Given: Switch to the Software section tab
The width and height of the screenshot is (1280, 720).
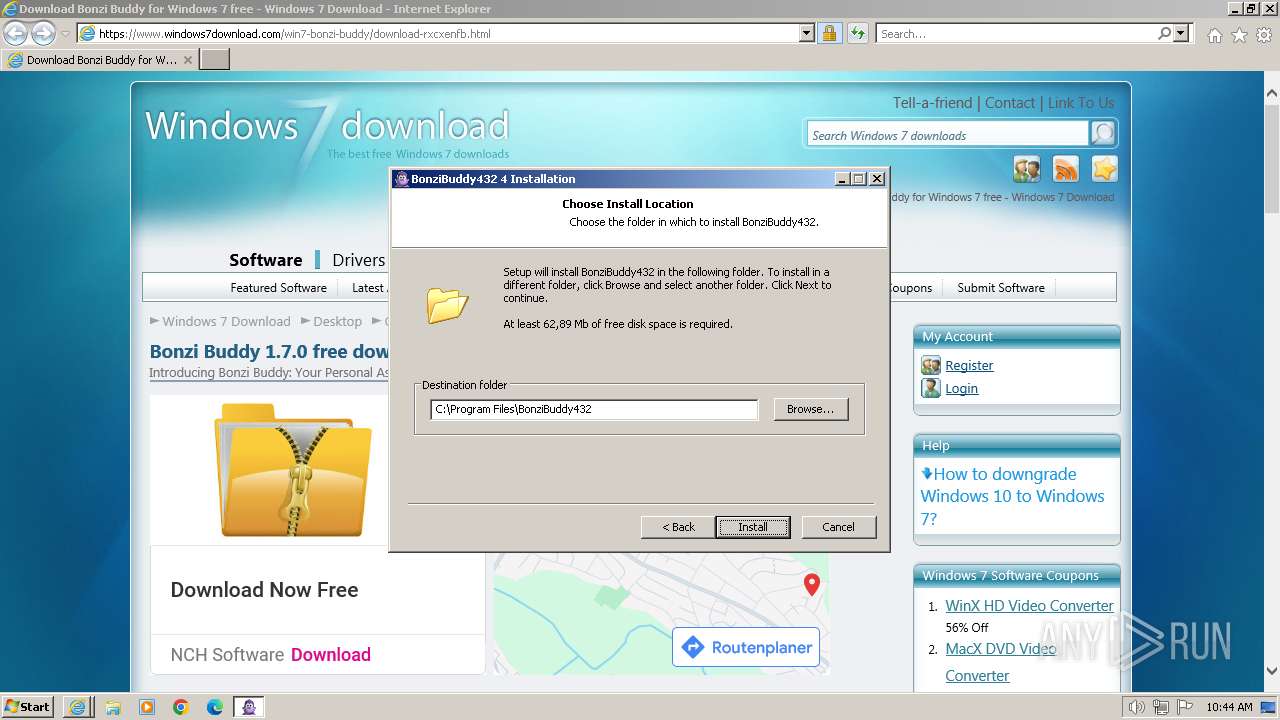Looking at the screenshot, I should point(265,260).
